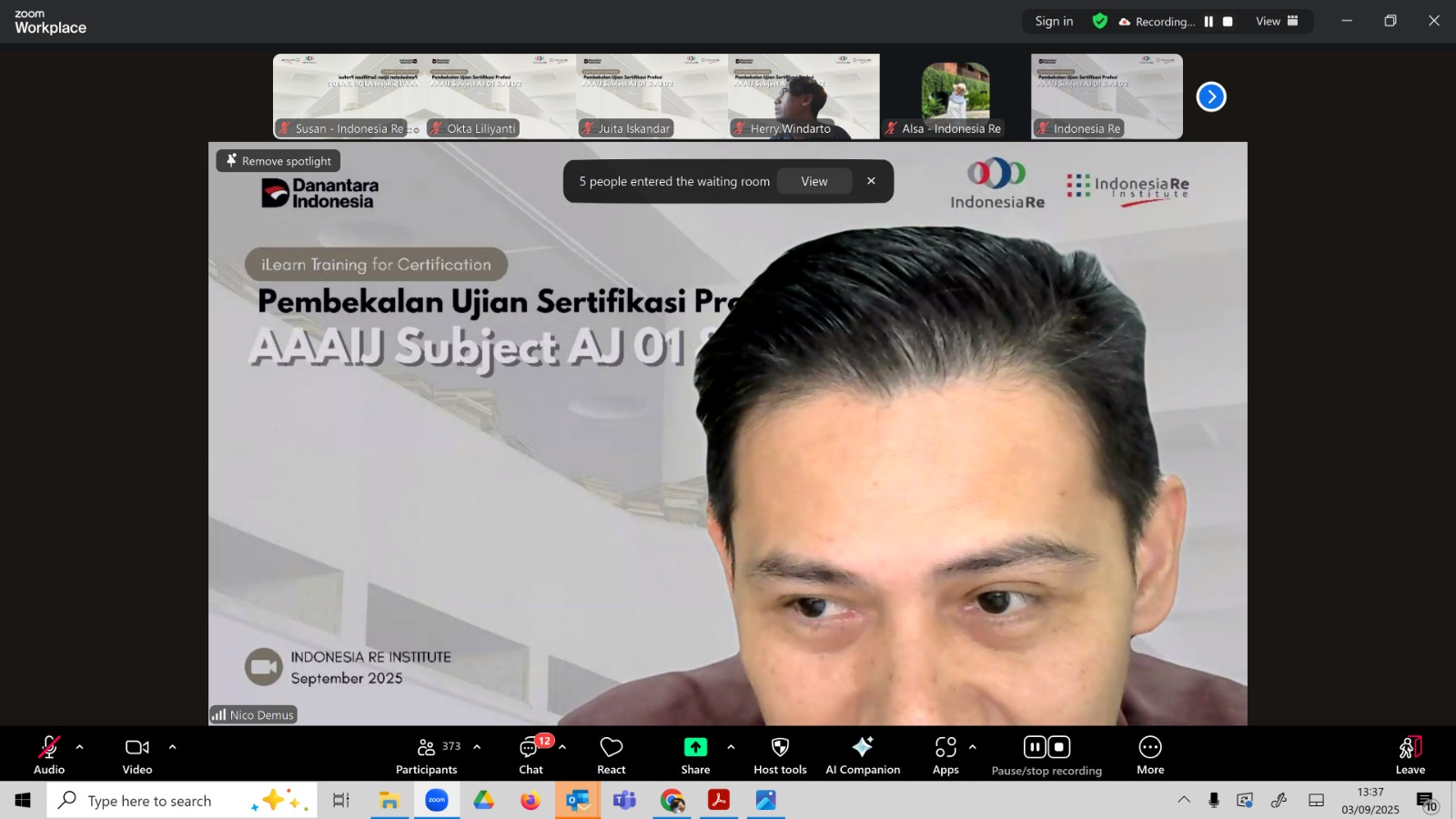Open the React emoji reactions

[611, 754]
